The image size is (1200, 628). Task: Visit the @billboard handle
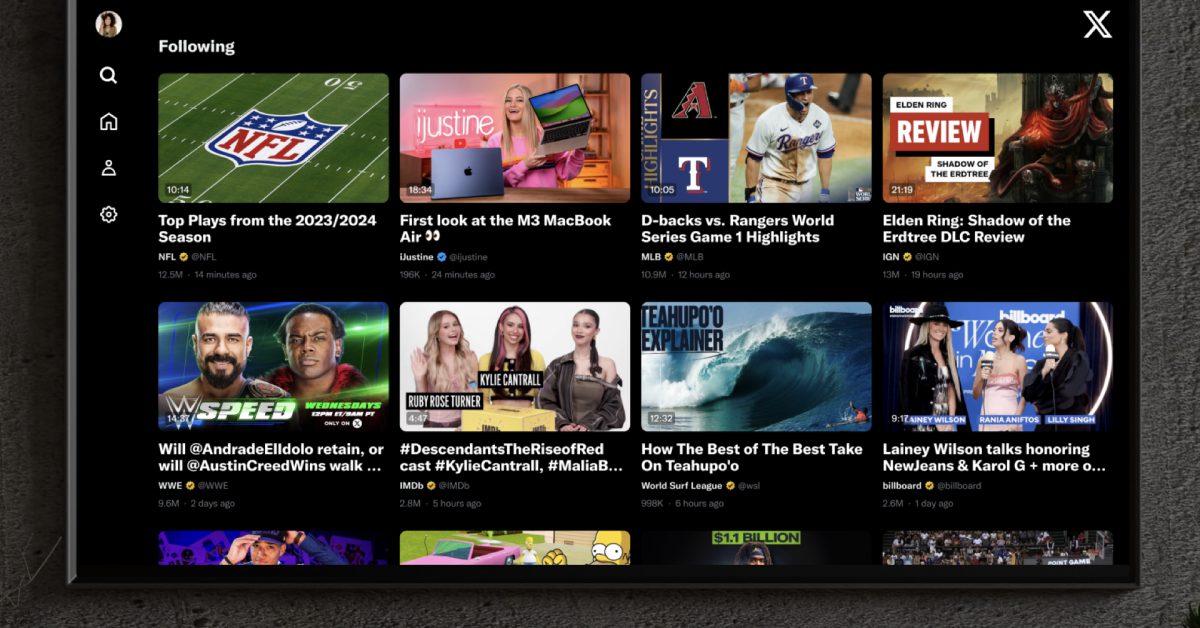pyautogui.click(x=960, y=486)
